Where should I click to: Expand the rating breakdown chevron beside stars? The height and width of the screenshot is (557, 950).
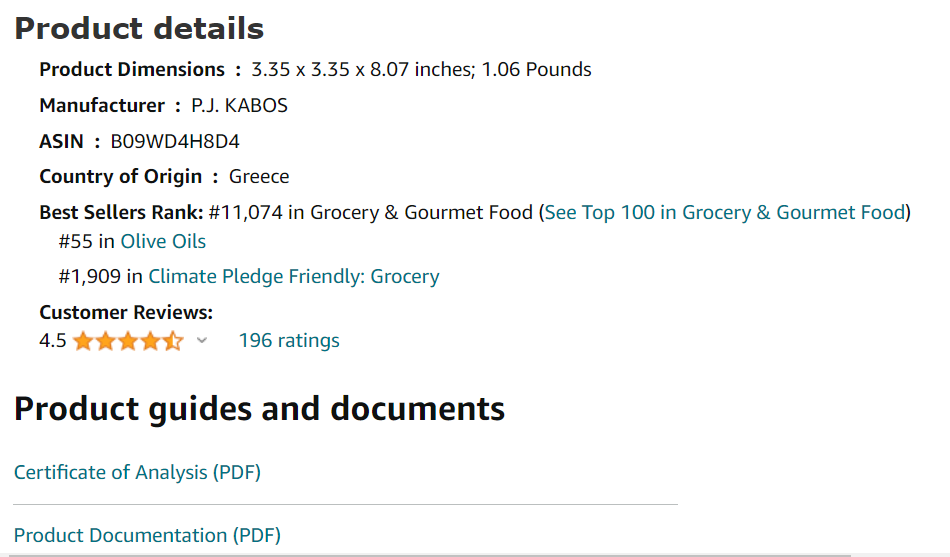(202, 341)
